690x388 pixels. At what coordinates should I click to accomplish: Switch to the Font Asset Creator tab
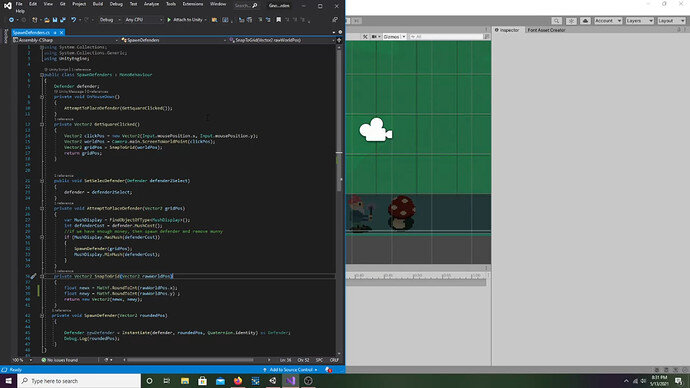(x=546, y=30)
